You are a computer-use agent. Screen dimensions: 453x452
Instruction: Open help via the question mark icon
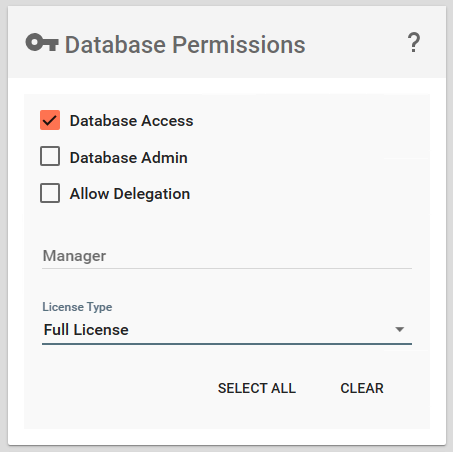(x=414, y=42)
